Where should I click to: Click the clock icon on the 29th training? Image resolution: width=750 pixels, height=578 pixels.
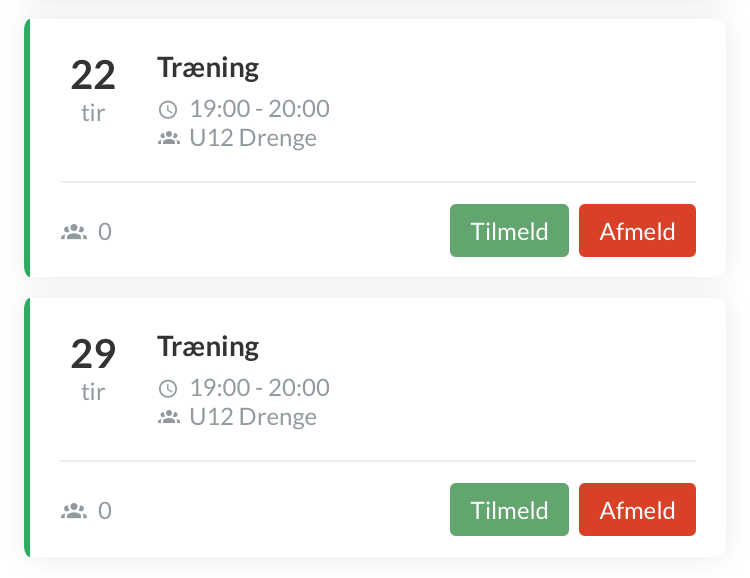tap(168, 389)
